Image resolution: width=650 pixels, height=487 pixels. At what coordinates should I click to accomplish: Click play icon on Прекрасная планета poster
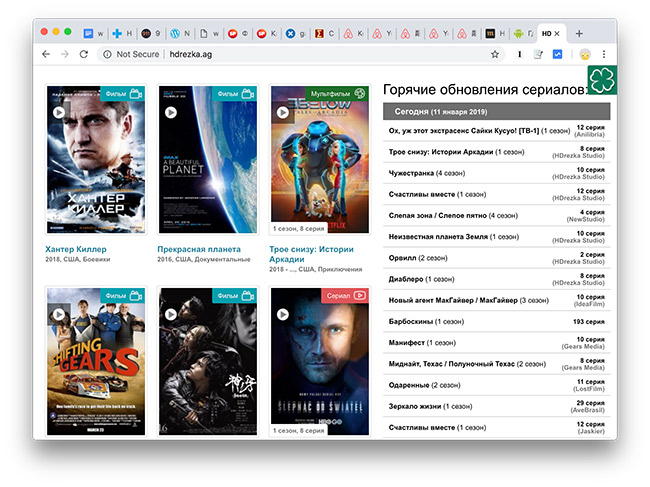pyautogui.click(x=171, y=113)
